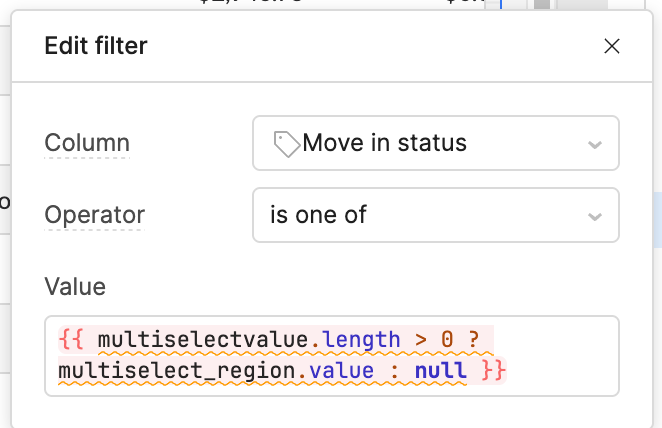Image resolution: width=662 pixels, height=428 pixels.
Task: Expand the Operator field's chevron arrow
Action: pyautogui.click(x=594, y=217)
